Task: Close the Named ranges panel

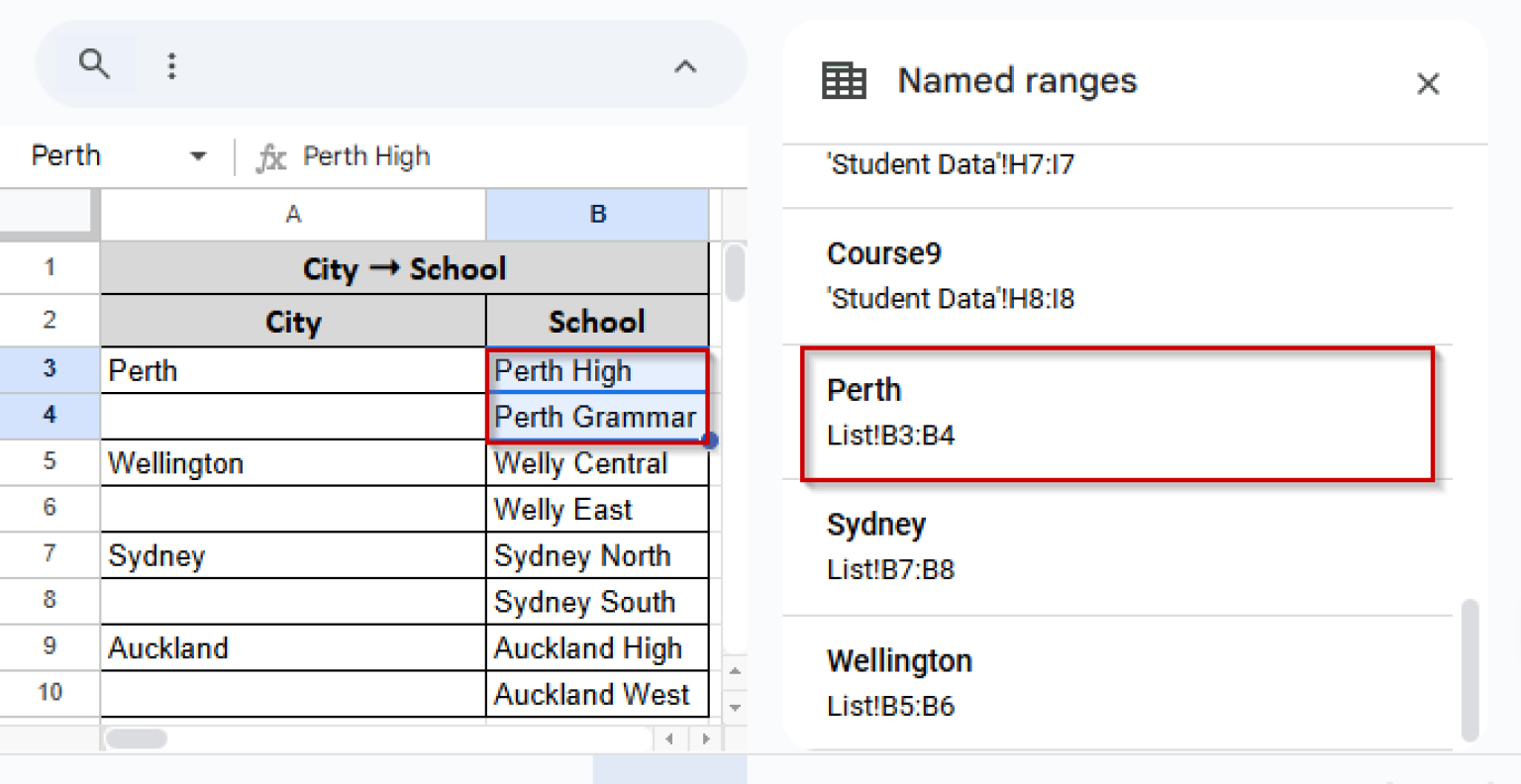Action: point(1428,83)
